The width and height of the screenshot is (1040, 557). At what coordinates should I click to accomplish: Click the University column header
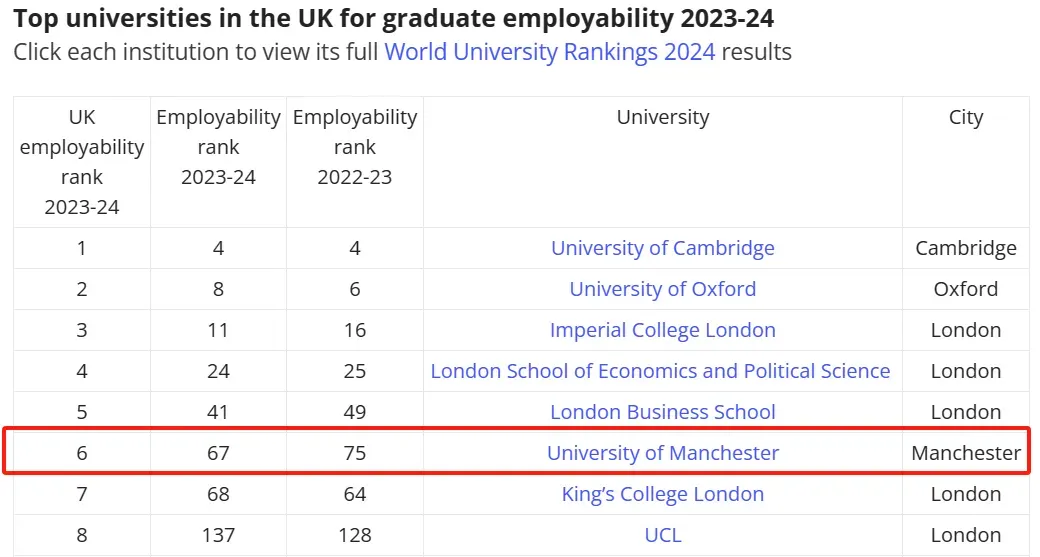click(x=662, y=118)
